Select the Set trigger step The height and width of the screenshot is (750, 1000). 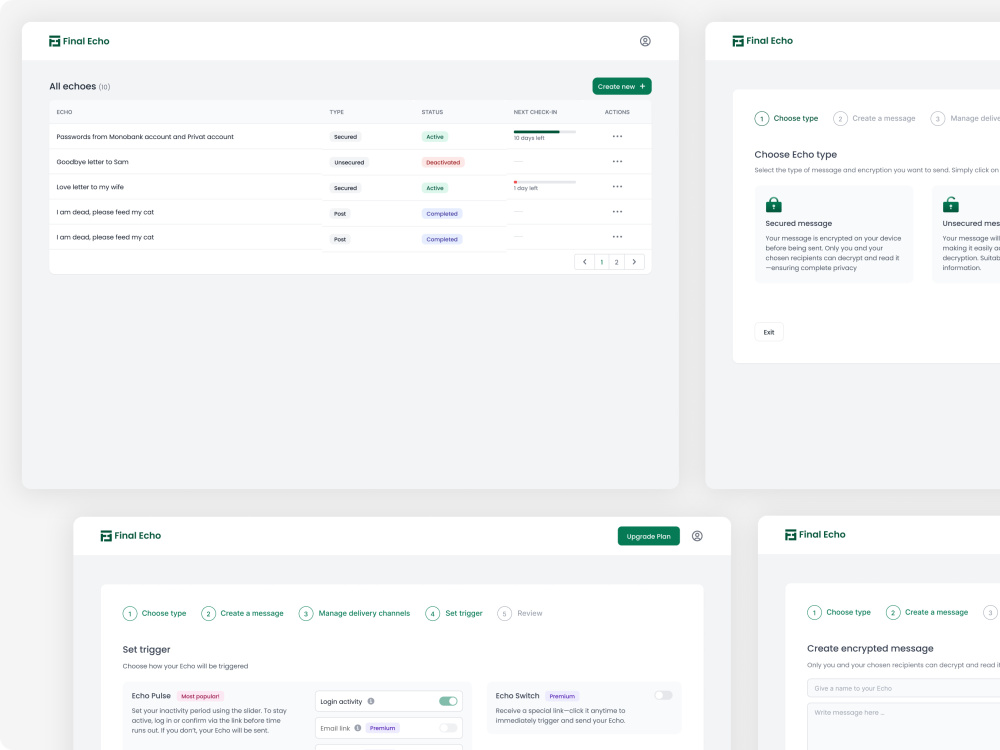coord(454,614)
